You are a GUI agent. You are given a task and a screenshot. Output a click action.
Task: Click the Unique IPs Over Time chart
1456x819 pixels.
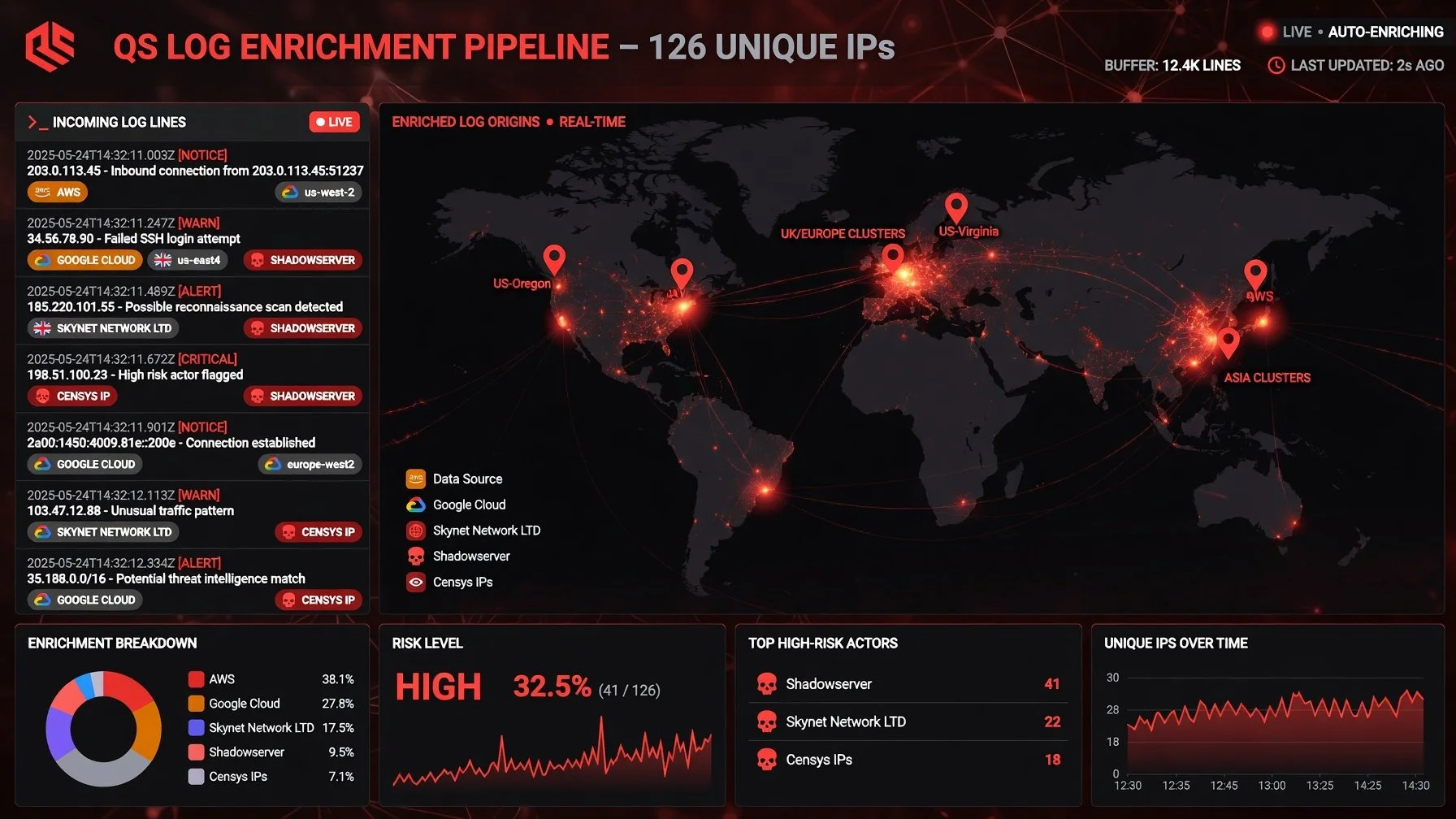coord(1276,731)
